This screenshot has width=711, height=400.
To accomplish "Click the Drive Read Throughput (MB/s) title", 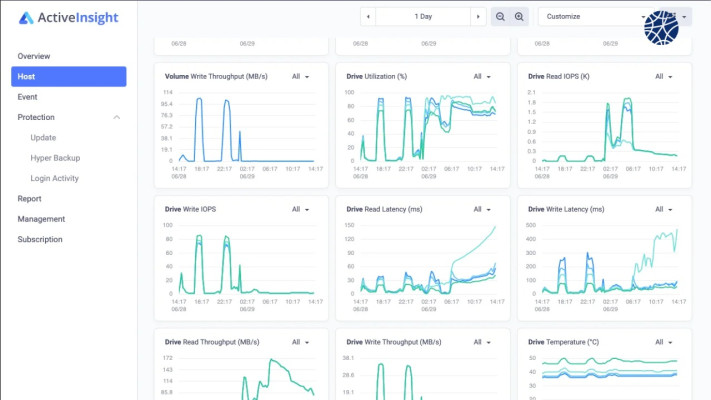I will (212, 342).
